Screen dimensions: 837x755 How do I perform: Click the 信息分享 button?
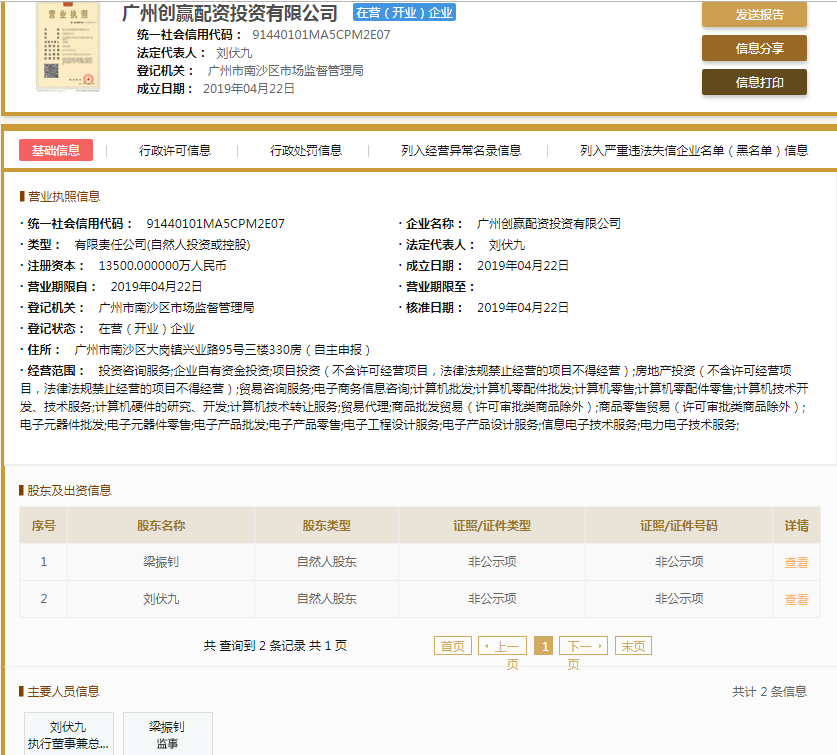tap(754, 48)
